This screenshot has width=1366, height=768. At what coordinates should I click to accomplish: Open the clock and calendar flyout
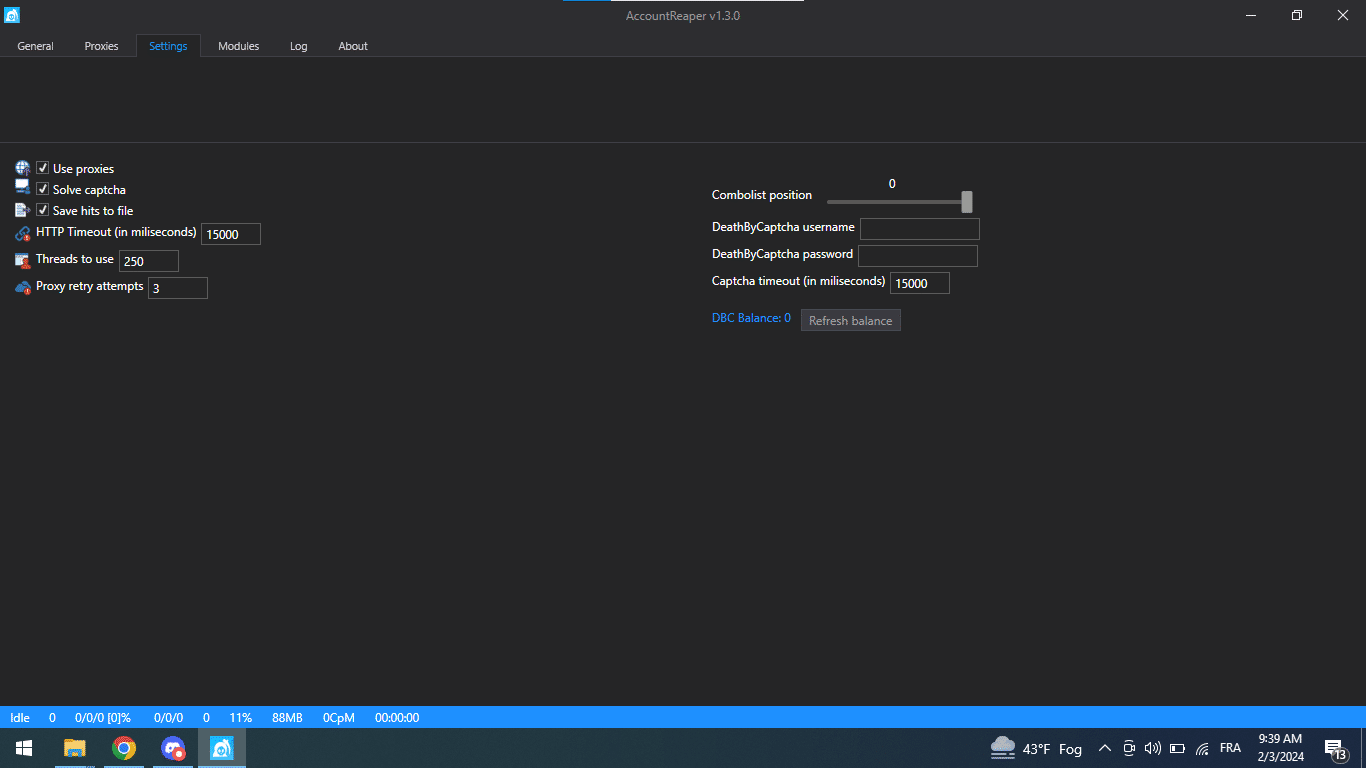[x=1280, y=748]
